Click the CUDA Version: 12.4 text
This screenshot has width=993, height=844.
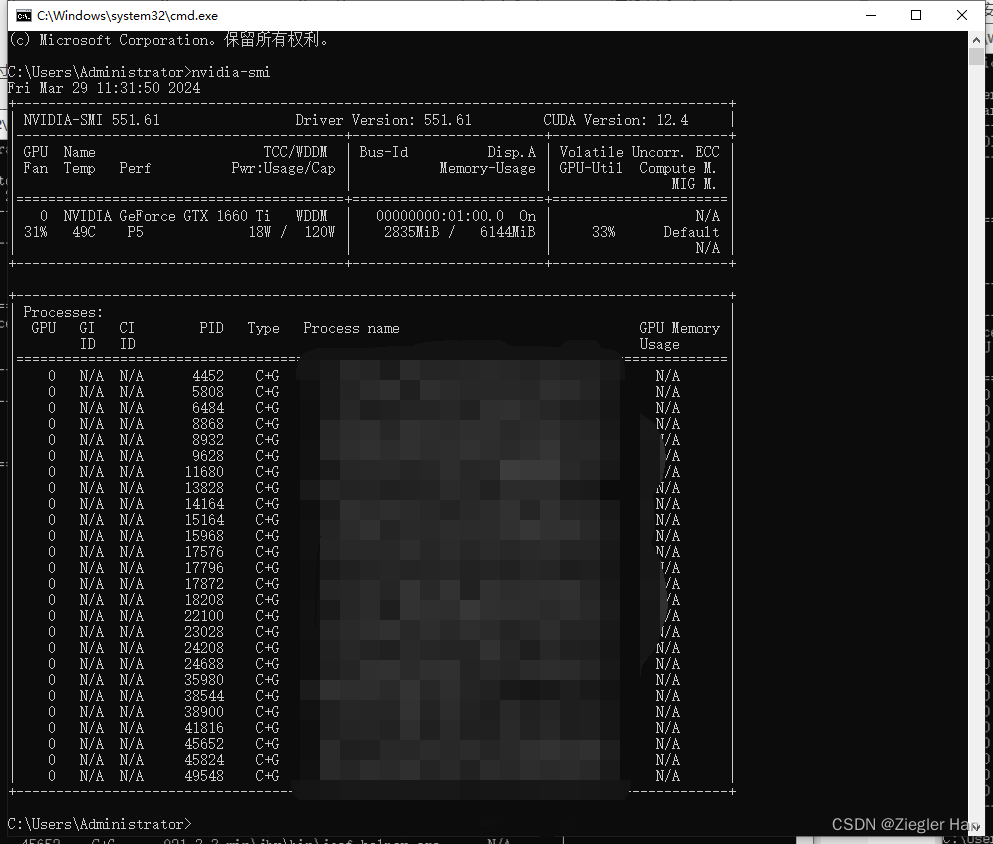point(616,120)
